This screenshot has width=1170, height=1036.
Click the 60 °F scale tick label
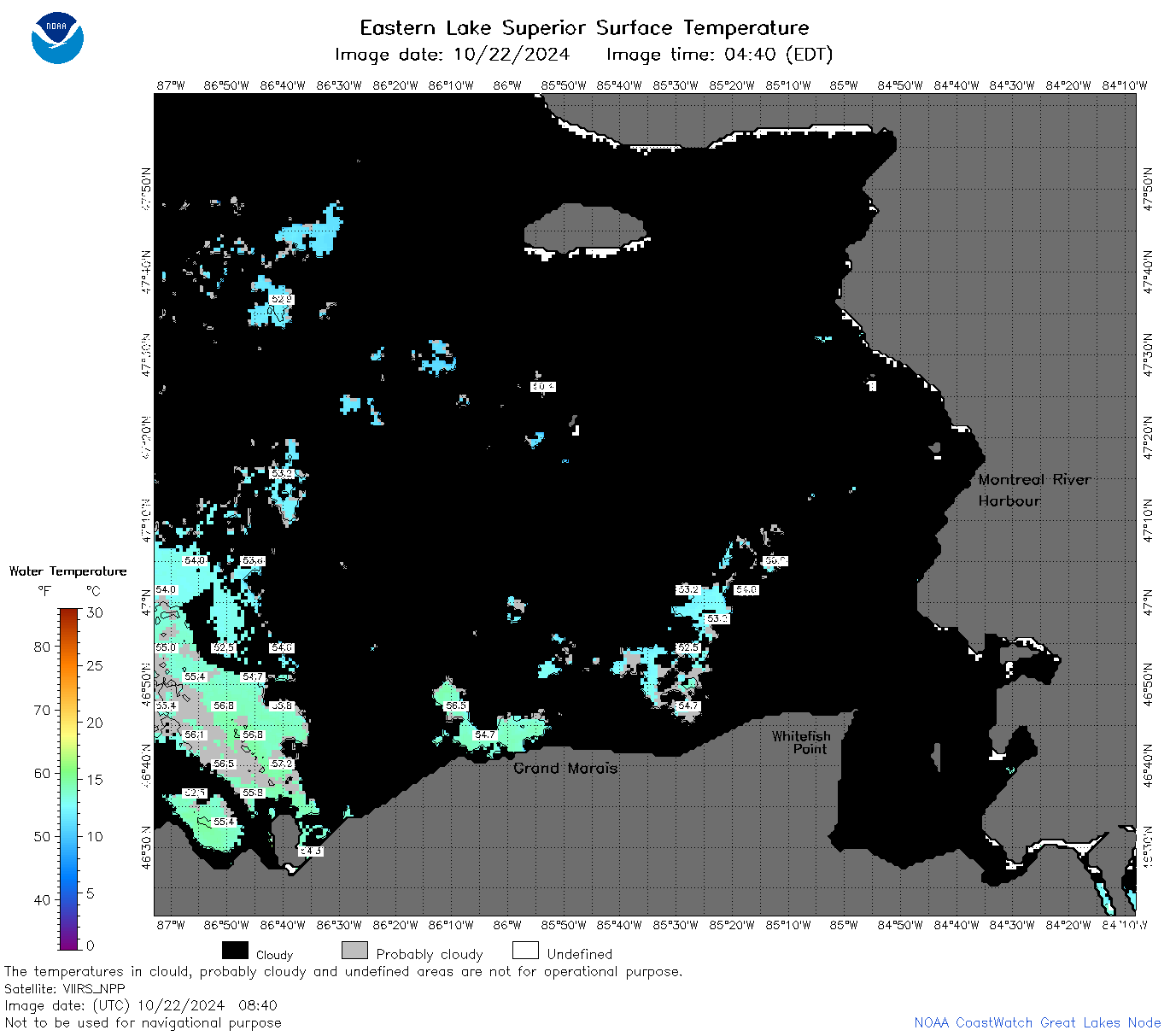click(43, 773)
